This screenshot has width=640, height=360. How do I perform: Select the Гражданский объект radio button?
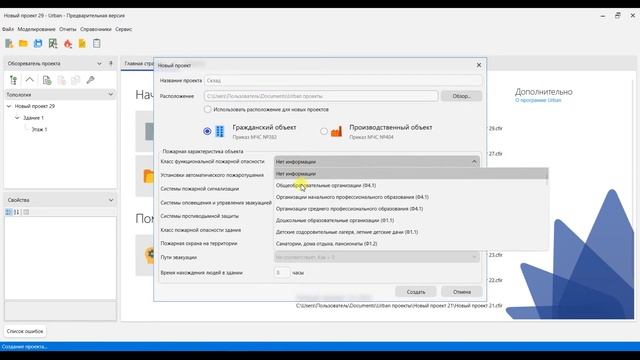tap(207, 131)
